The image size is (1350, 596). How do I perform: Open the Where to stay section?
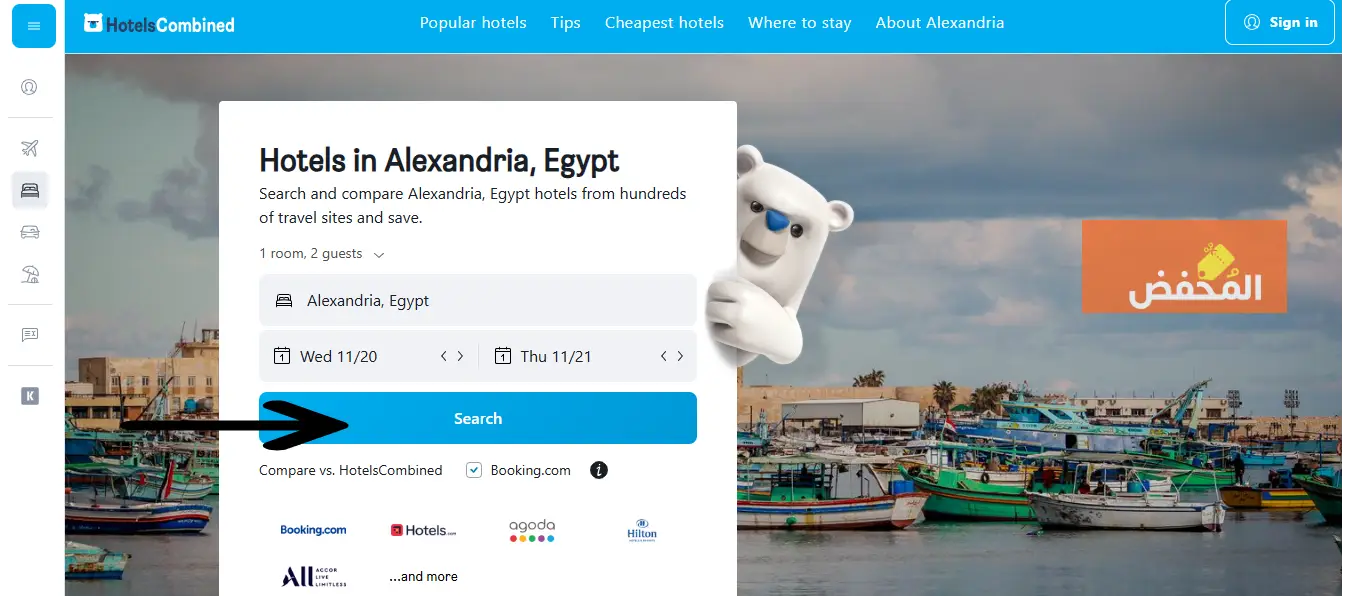pyautogui.click(x=800, y=23)
